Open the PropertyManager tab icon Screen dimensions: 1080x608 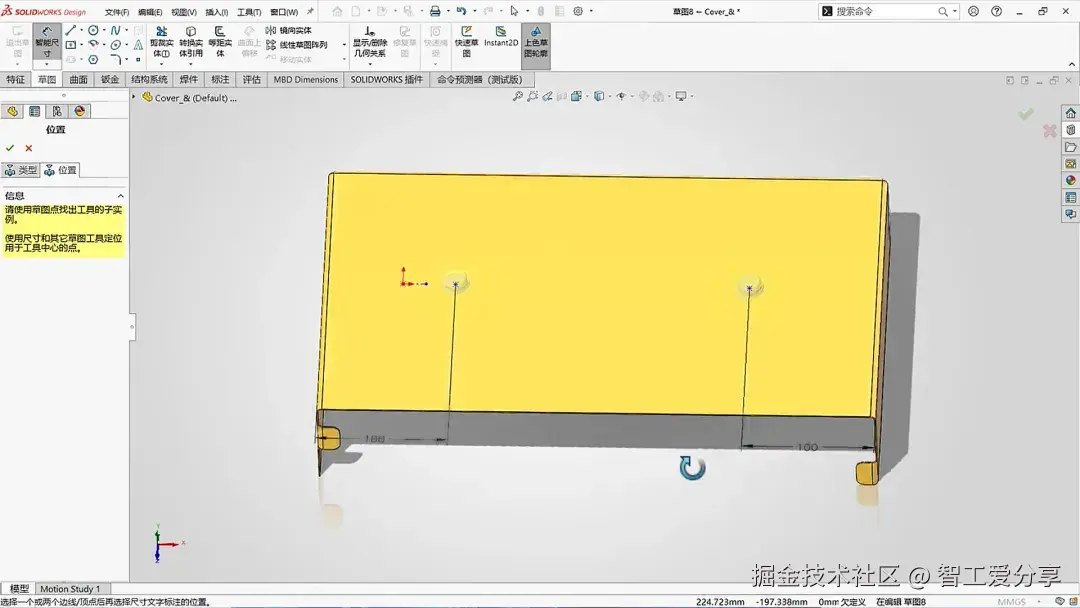coord(34,111)
